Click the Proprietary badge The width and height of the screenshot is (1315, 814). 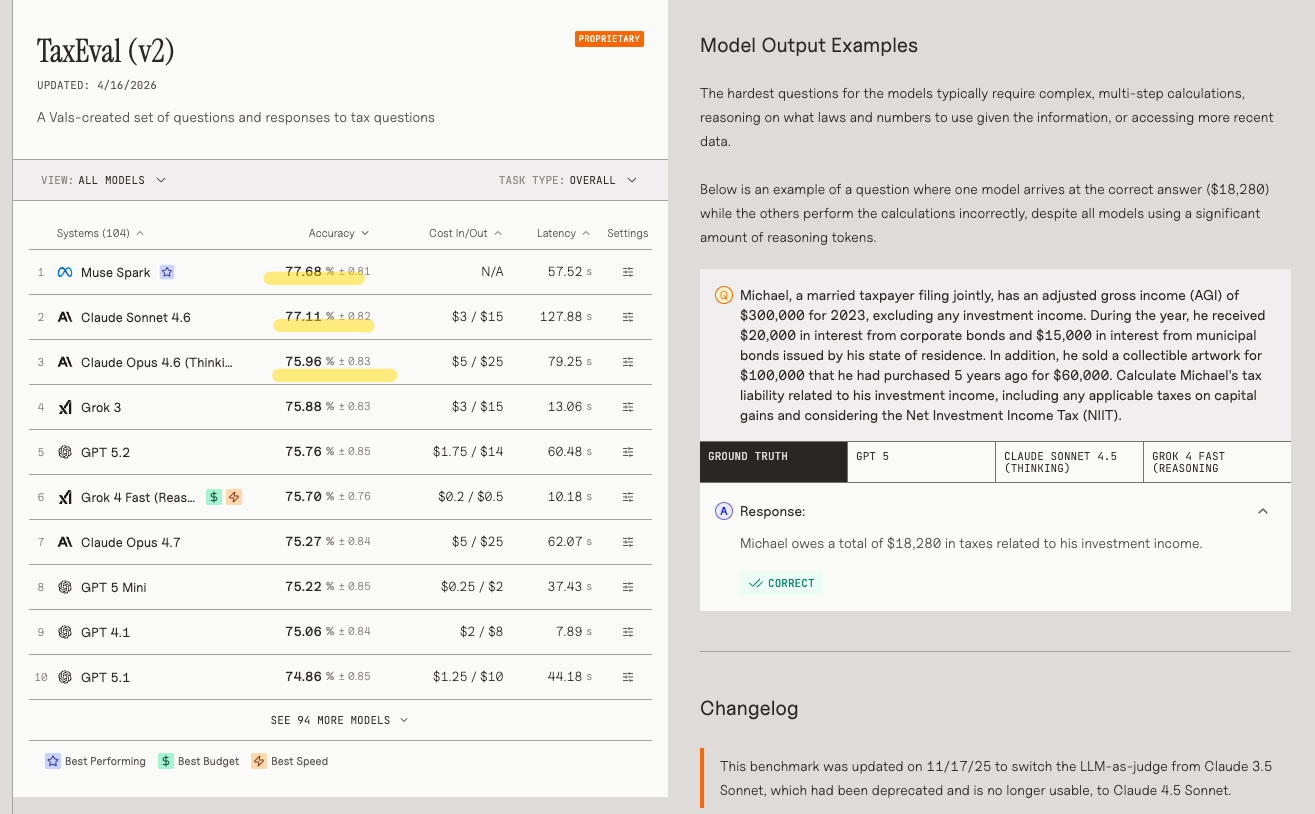[609, 39]
